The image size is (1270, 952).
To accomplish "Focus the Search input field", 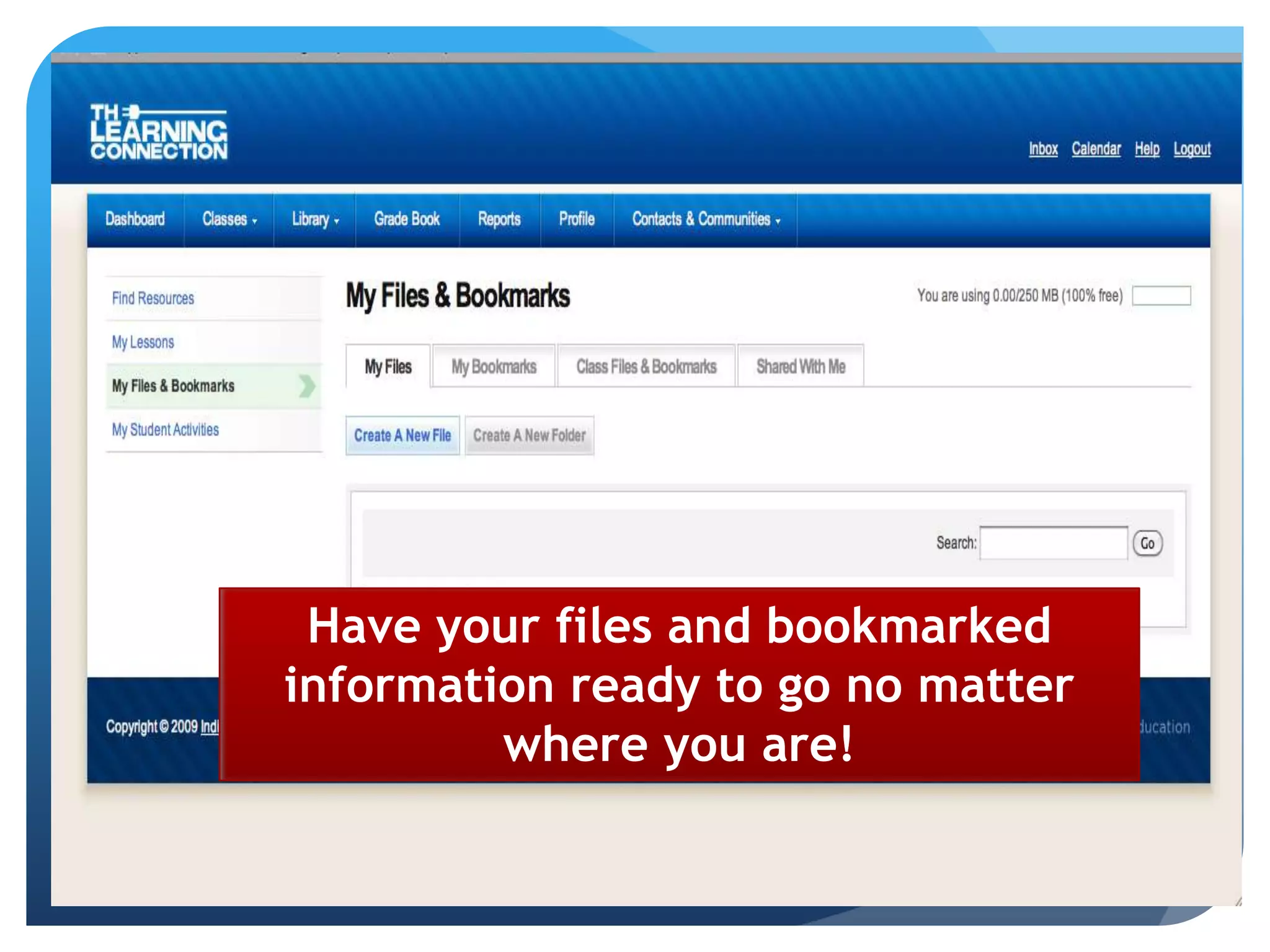I will tap(1054, 543).
